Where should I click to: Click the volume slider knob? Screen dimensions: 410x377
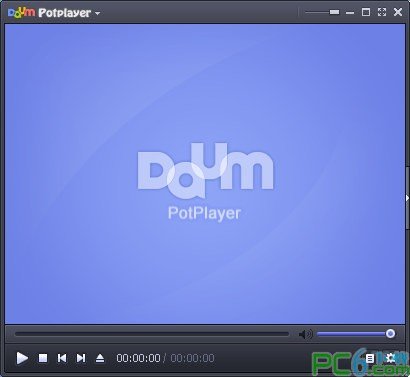(390, 333)
